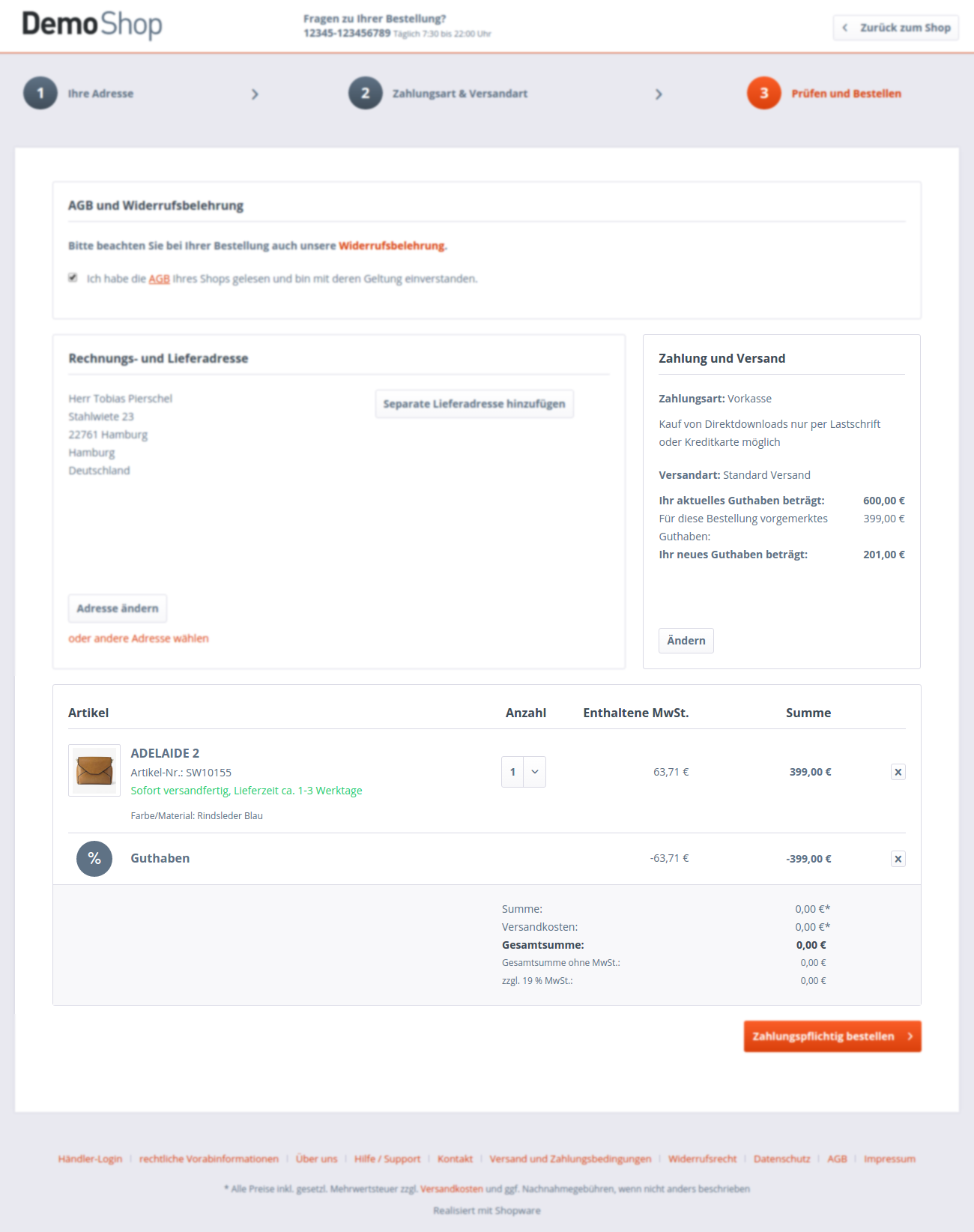974x1232 pixels.
Task: Click arrow after Ihre Adresse step
Action: [x=255, y=94]
